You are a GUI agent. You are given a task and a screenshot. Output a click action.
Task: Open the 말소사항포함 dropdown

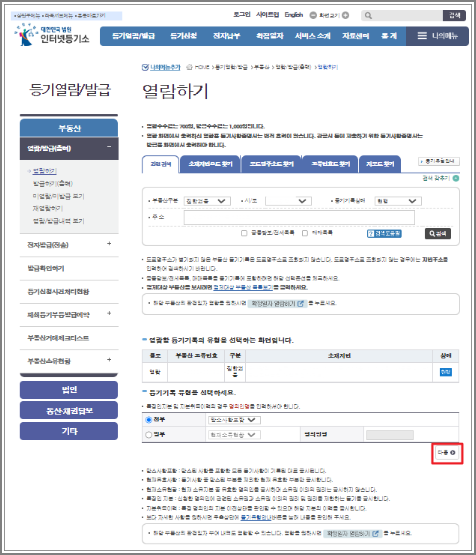pos(234,420)
